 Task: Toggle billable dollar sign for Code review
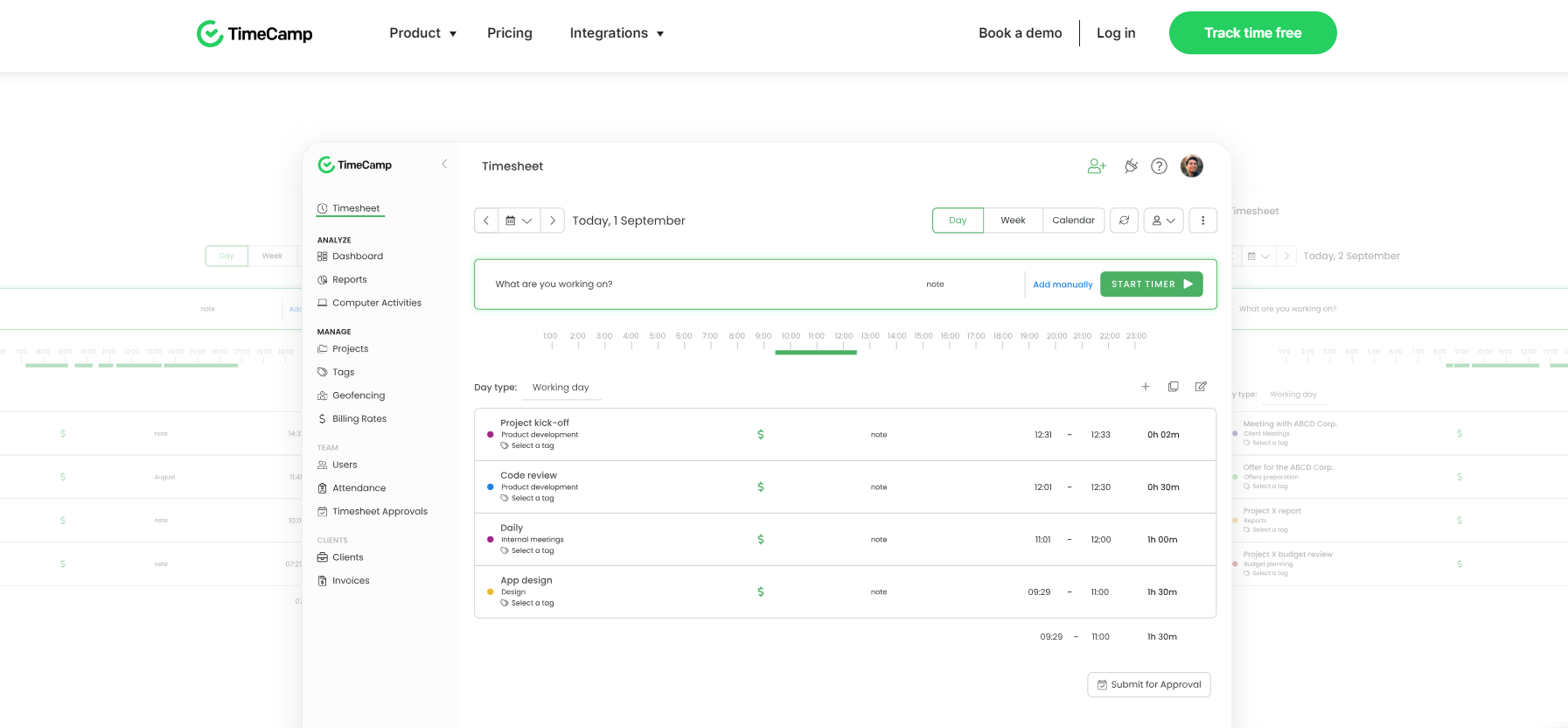coord(760,486)
